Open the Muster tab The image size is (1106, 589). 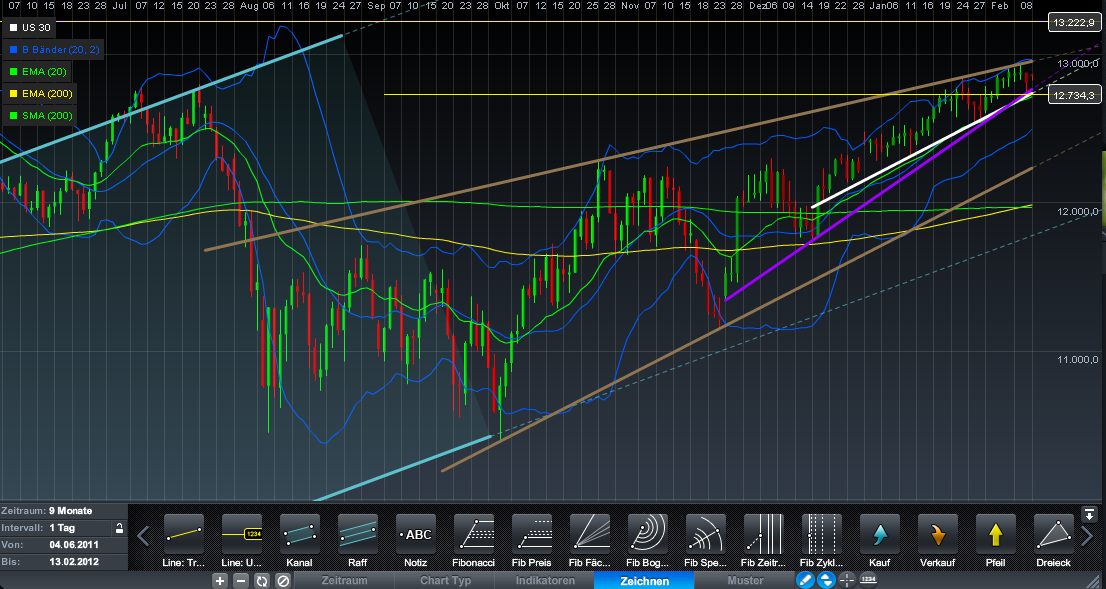745,581
